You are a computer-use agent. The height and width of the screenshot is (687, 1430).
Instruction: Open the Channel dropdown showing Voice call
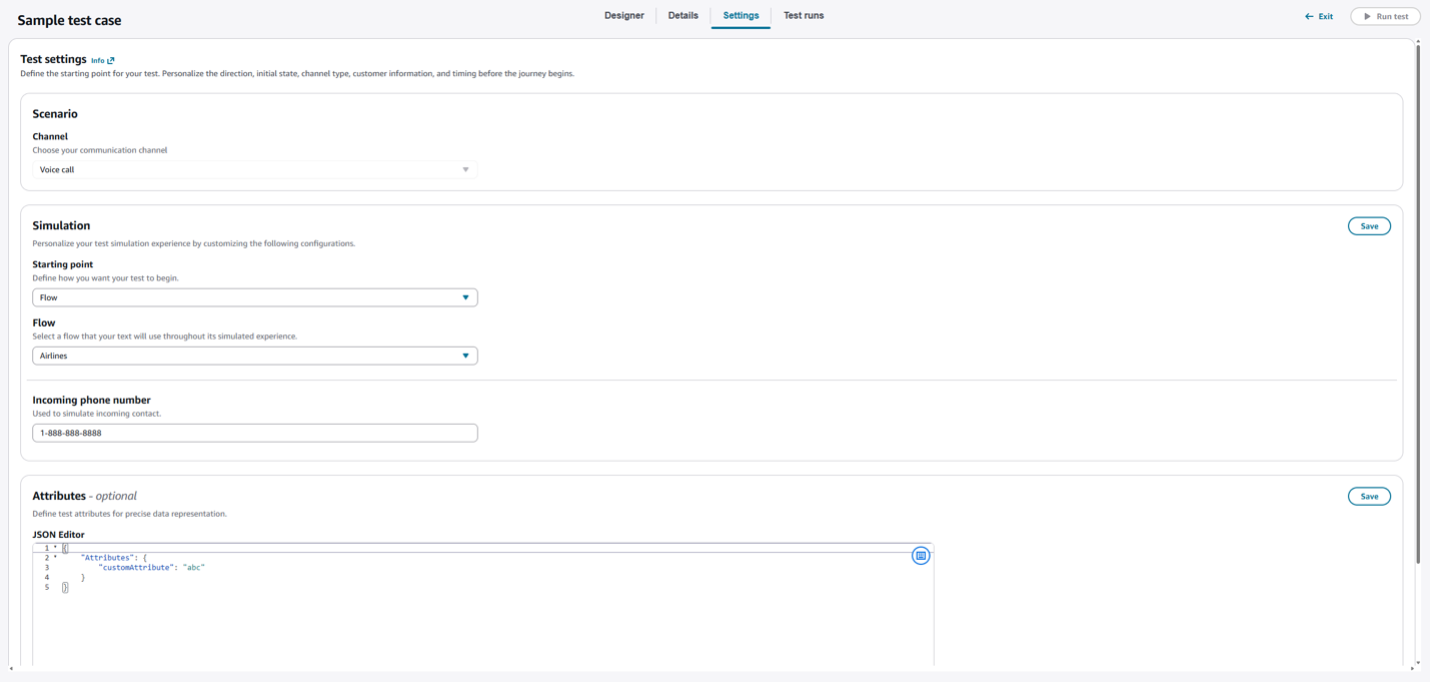(x=254, y=170)
